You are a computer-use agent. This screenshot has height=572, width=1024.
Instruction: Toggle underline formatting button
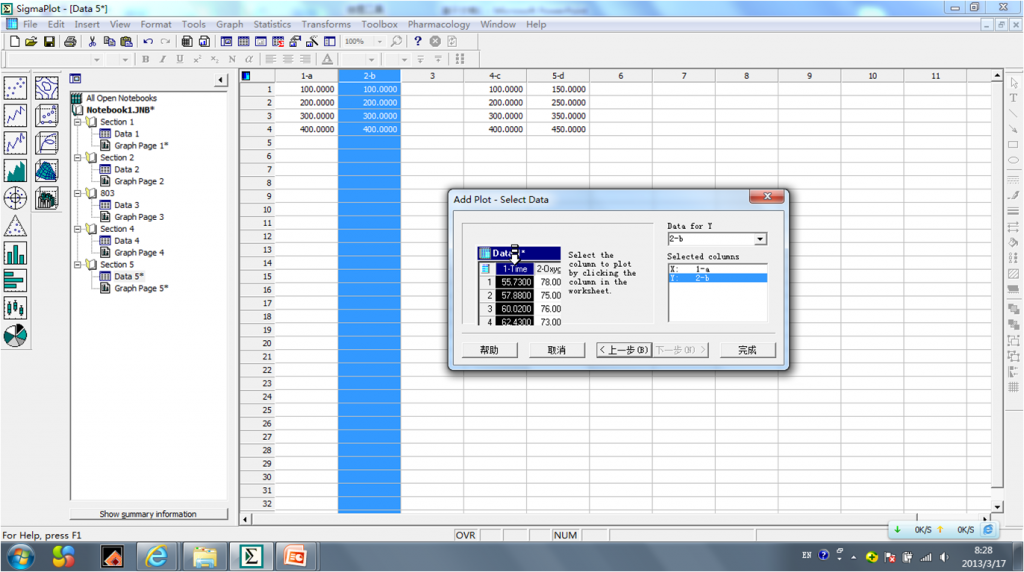[x=180, y=59]
